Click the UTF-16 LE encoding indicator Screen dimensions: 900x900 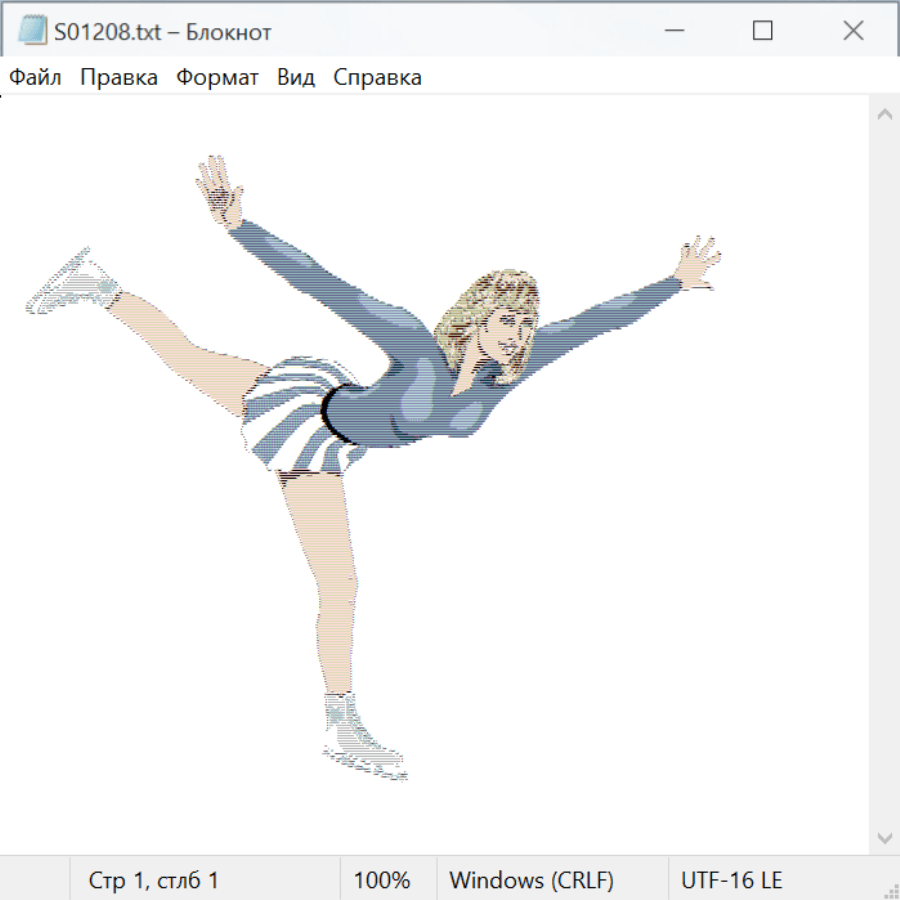click(x=731, y=881)
